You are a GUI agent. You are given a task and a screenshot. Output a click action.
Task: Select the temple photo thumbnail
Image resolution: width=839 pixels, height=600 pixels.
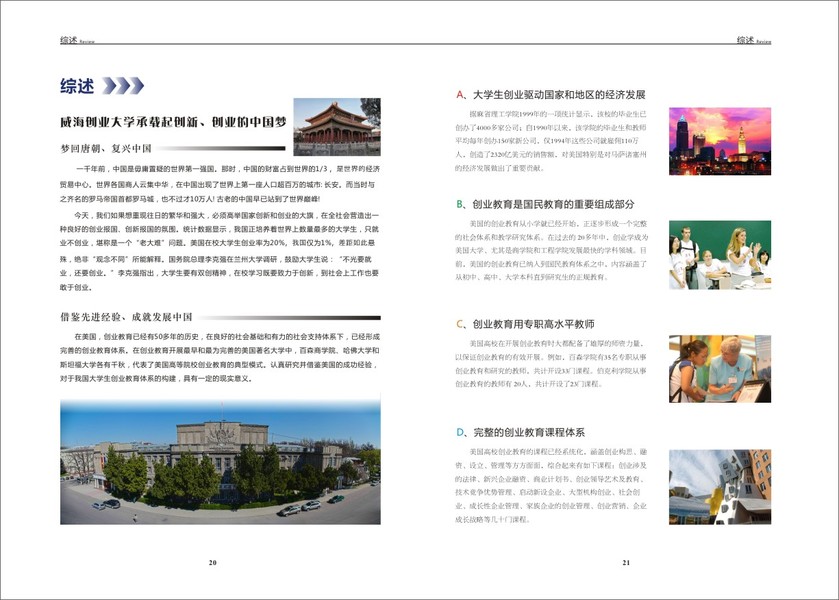(x=337, y=127)
